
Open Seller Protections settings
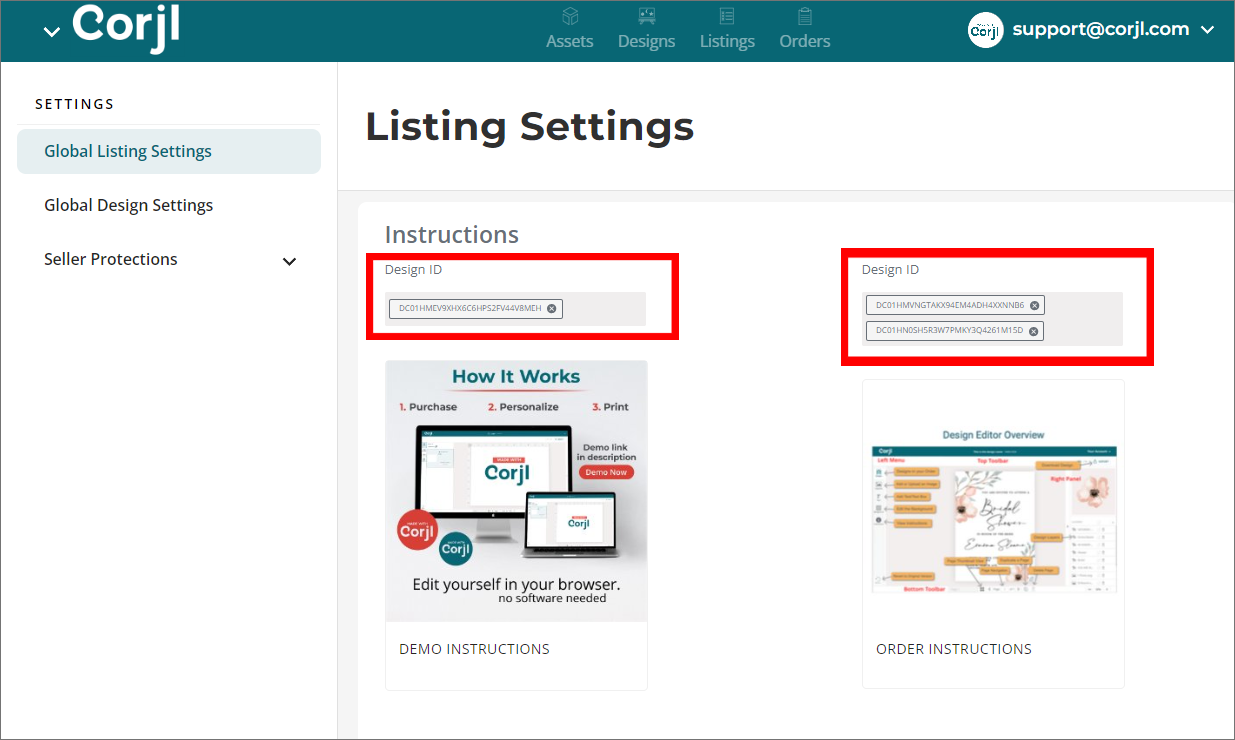tap(111, 259)
